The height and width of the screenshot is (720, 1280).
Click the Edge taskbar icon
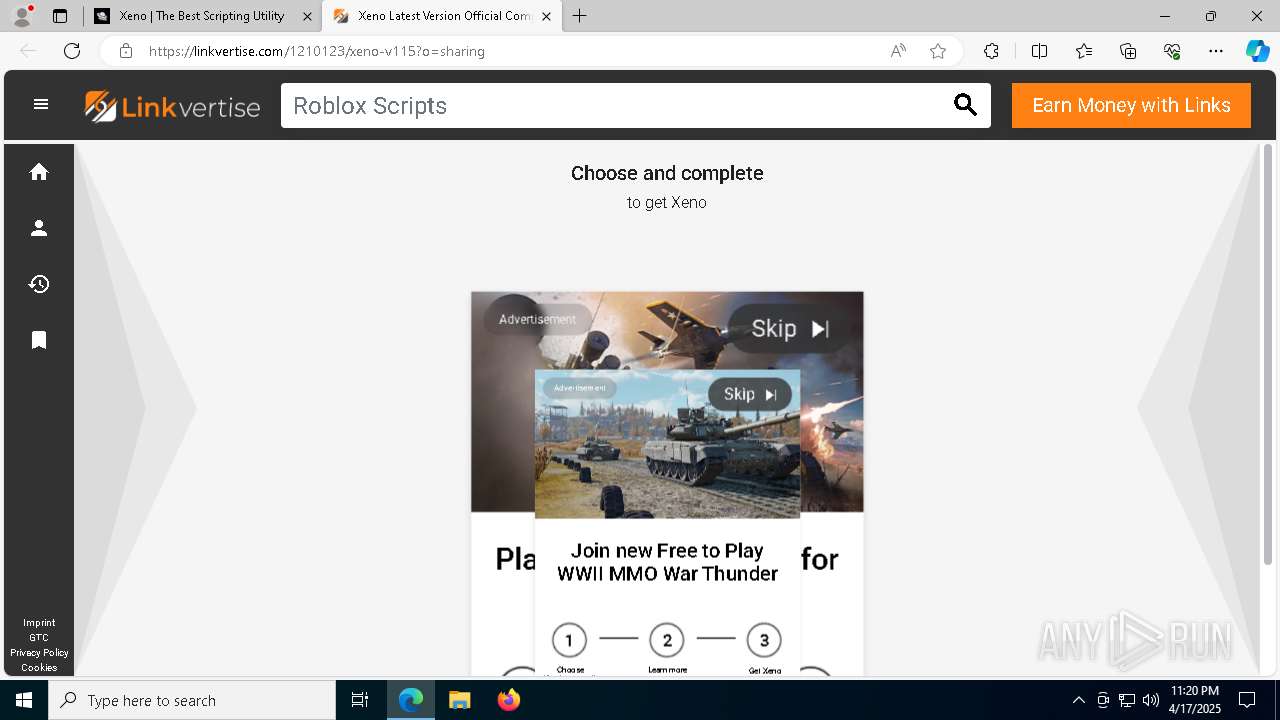(x=411, y=700)
